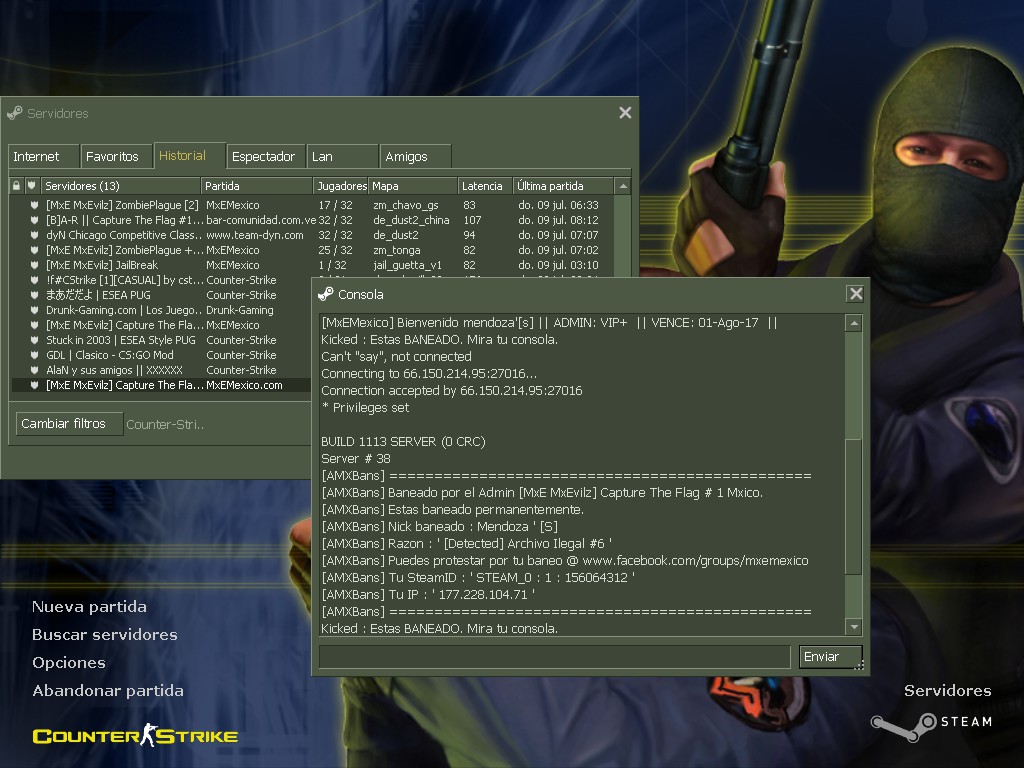Click the Steam icon in Consola title bar
Screen dimensions: 1024x768
click(x=325, y=295)
